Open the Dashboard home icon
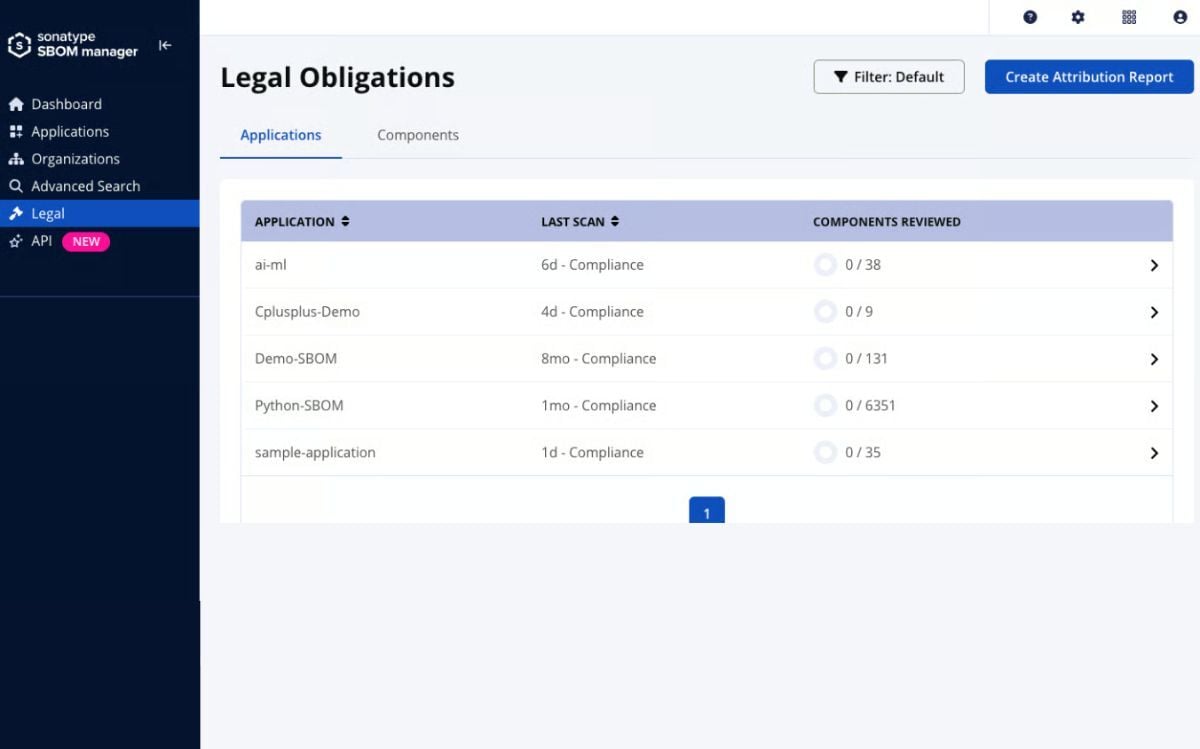The width and height of the screenshot is (1200, 749). [x=15, y=104]
